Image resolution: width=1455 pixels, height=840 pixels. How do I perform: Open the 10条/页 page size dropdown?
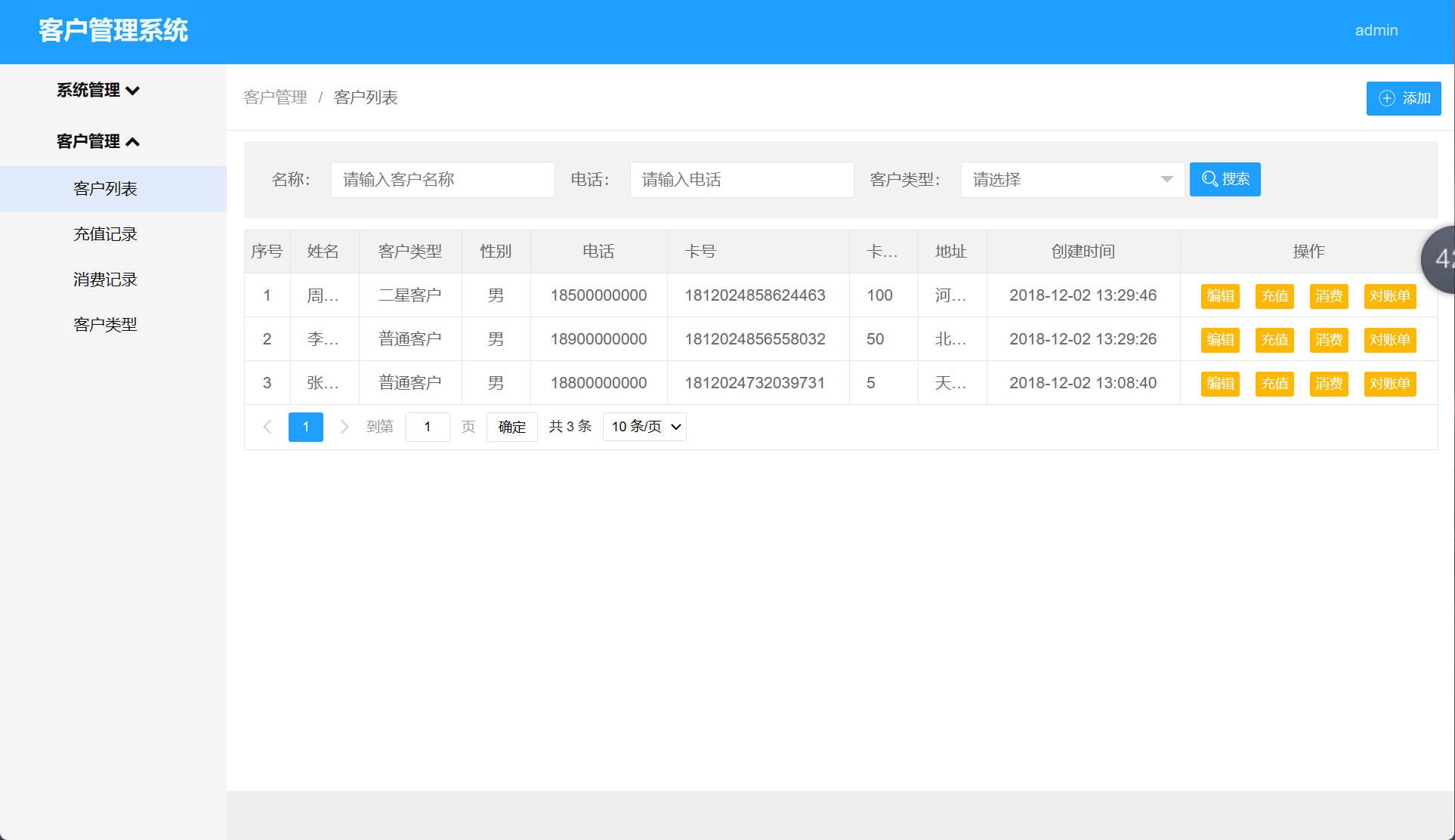[x=643, y=427]
